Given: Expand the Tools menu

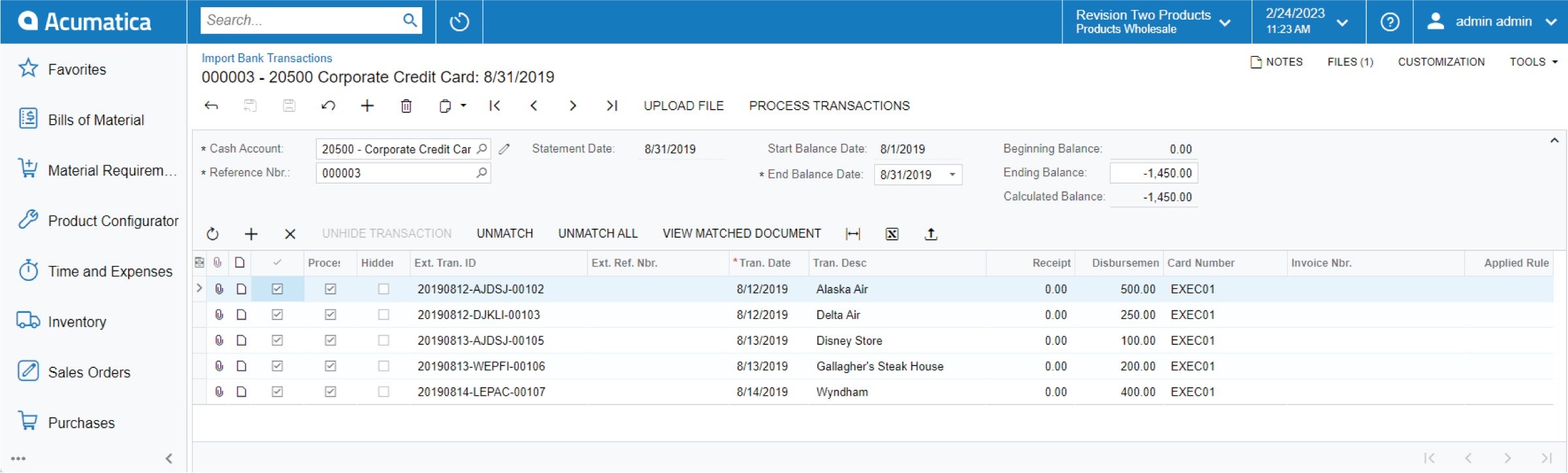Looking at the screenshot, I should click(x=1533, y=62).
